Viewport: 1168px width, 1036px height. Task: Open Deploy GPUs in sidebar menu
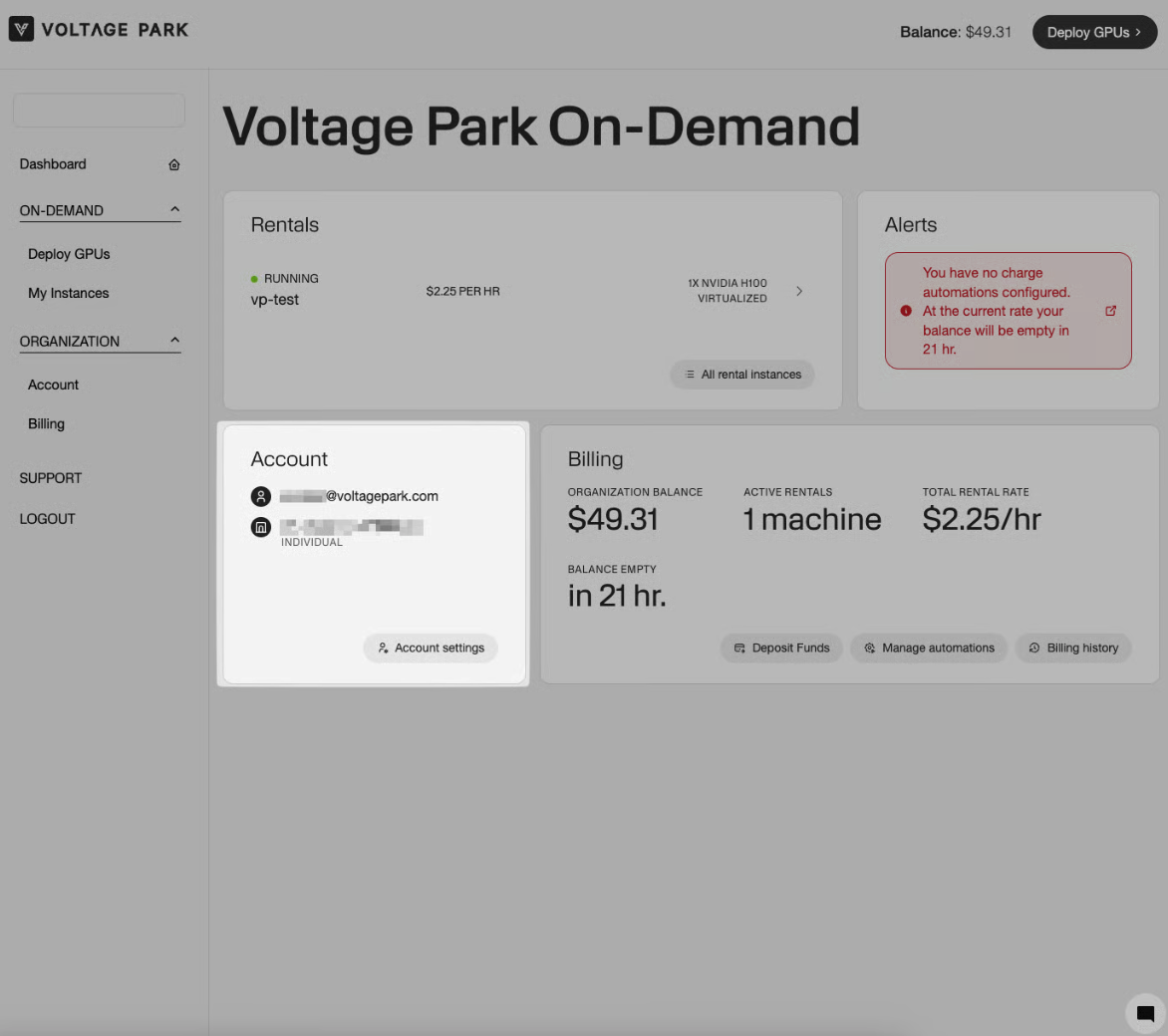[x=69, y=254]
